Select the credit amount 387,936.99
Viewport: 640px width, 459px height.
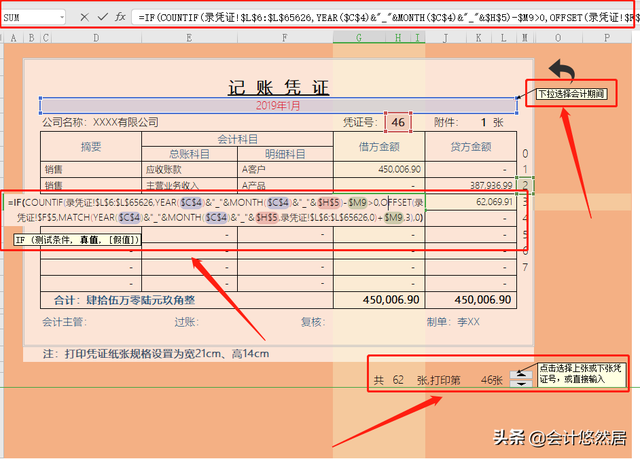click(x=471, y=185)
